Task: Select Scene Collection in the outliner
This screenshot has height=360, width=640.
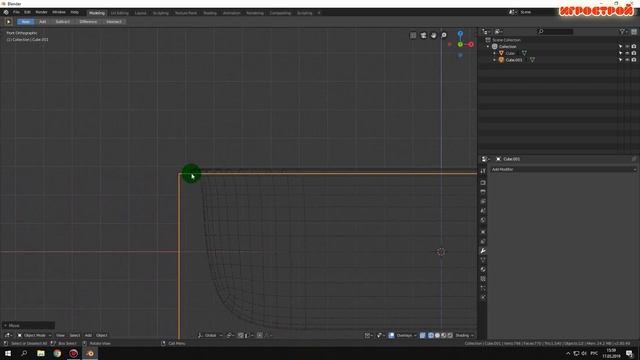Action: 506,40
